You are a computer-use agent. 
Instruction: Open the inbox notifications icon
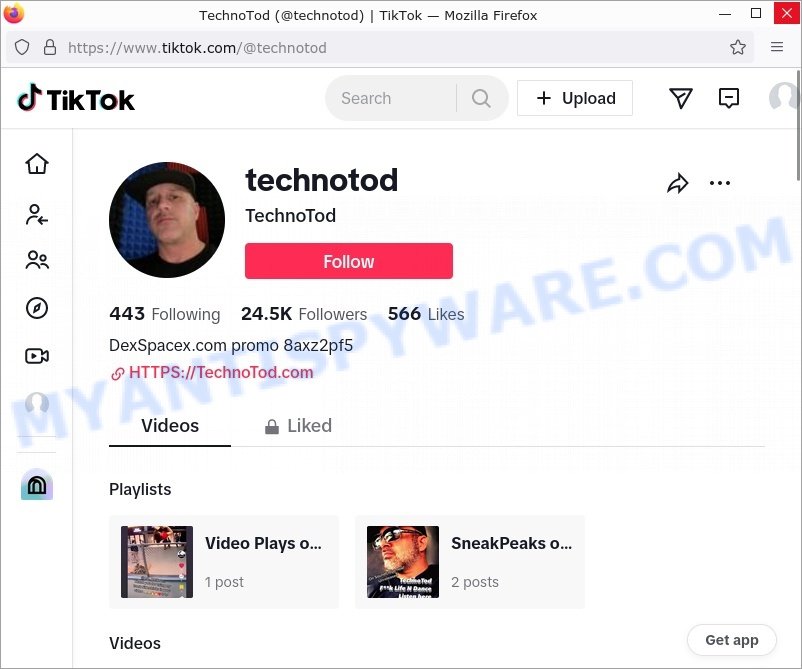728,98
